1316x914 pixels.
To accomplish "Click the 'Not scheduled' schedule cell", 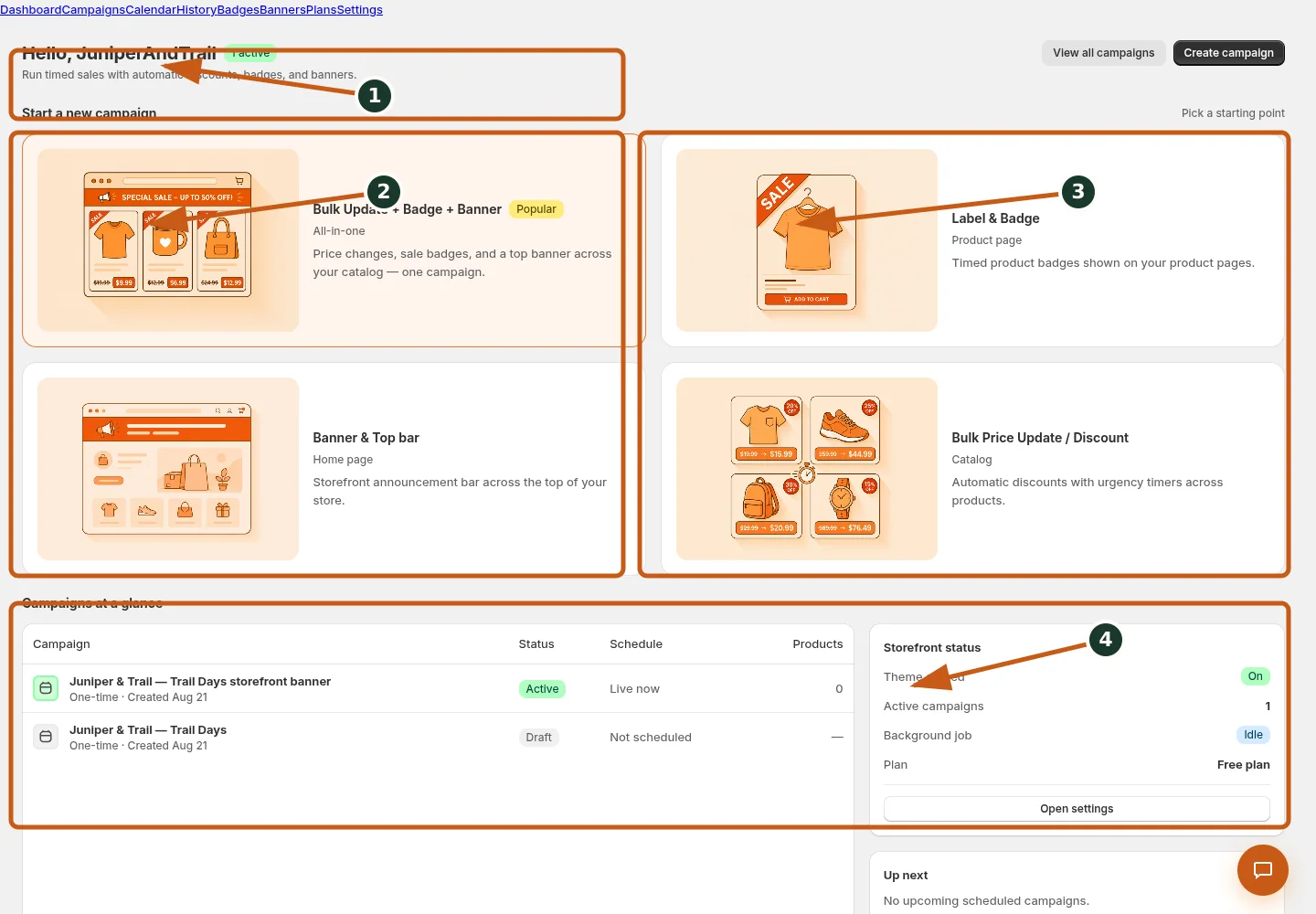I will tap(651, 738).
